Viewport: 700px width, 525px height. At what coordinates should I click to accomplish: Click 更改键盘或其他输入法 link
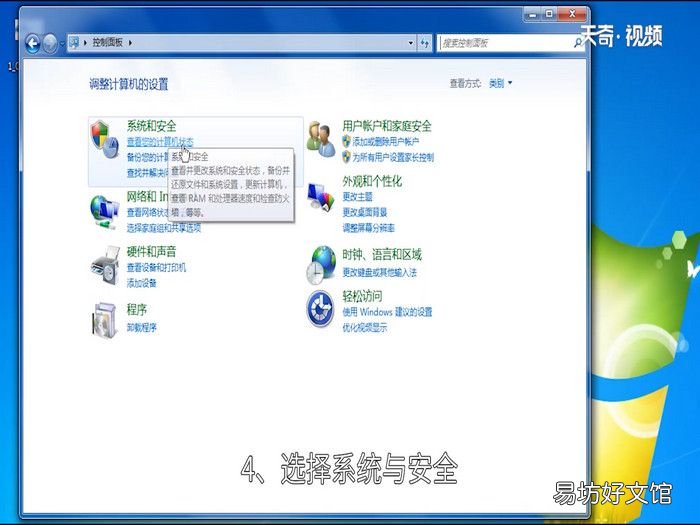tap(379, 272)
